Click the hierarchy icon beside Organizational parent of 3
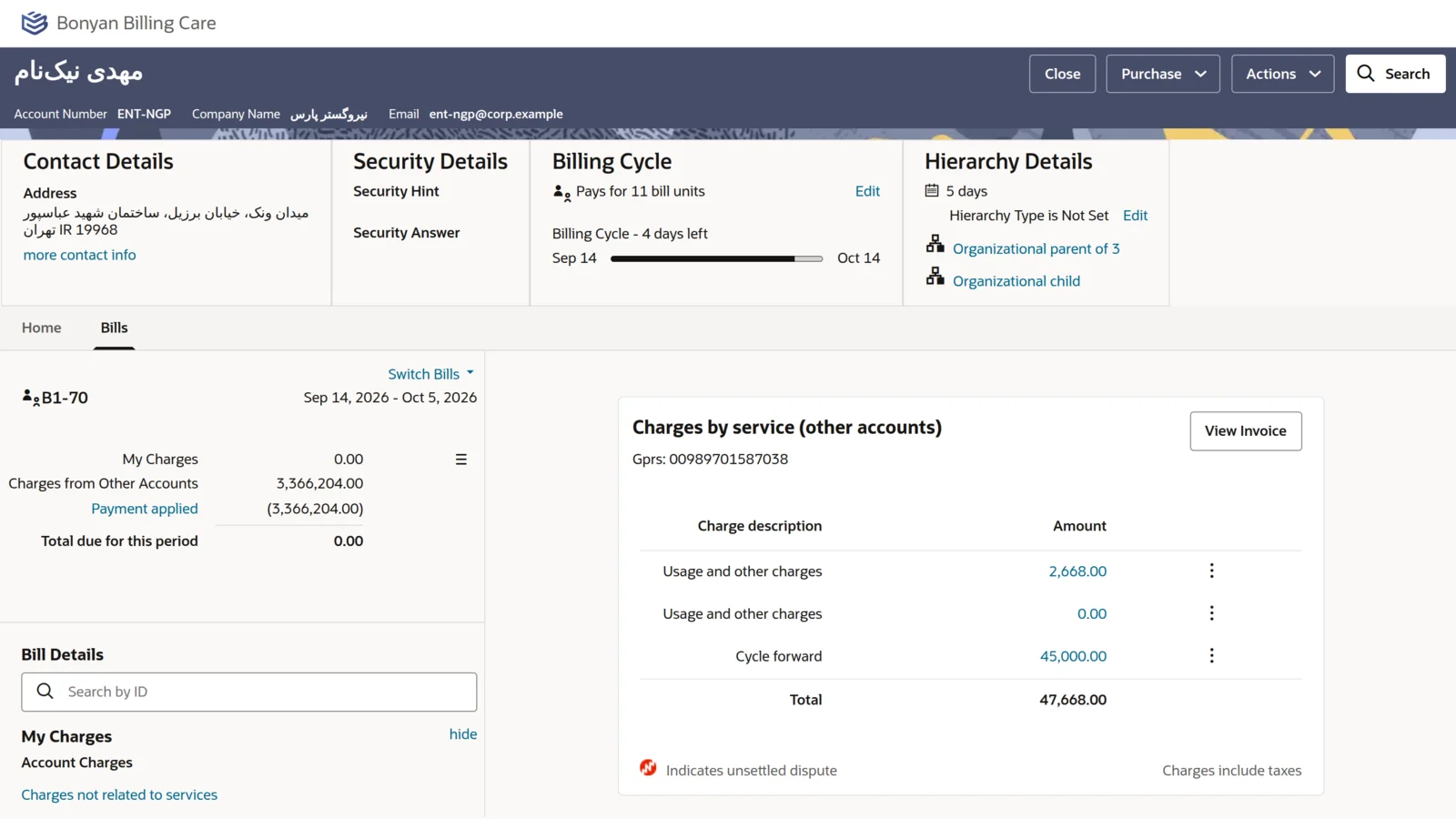Image resolution: width=1456 pixels, height=819 pixels. pos(935,244)
